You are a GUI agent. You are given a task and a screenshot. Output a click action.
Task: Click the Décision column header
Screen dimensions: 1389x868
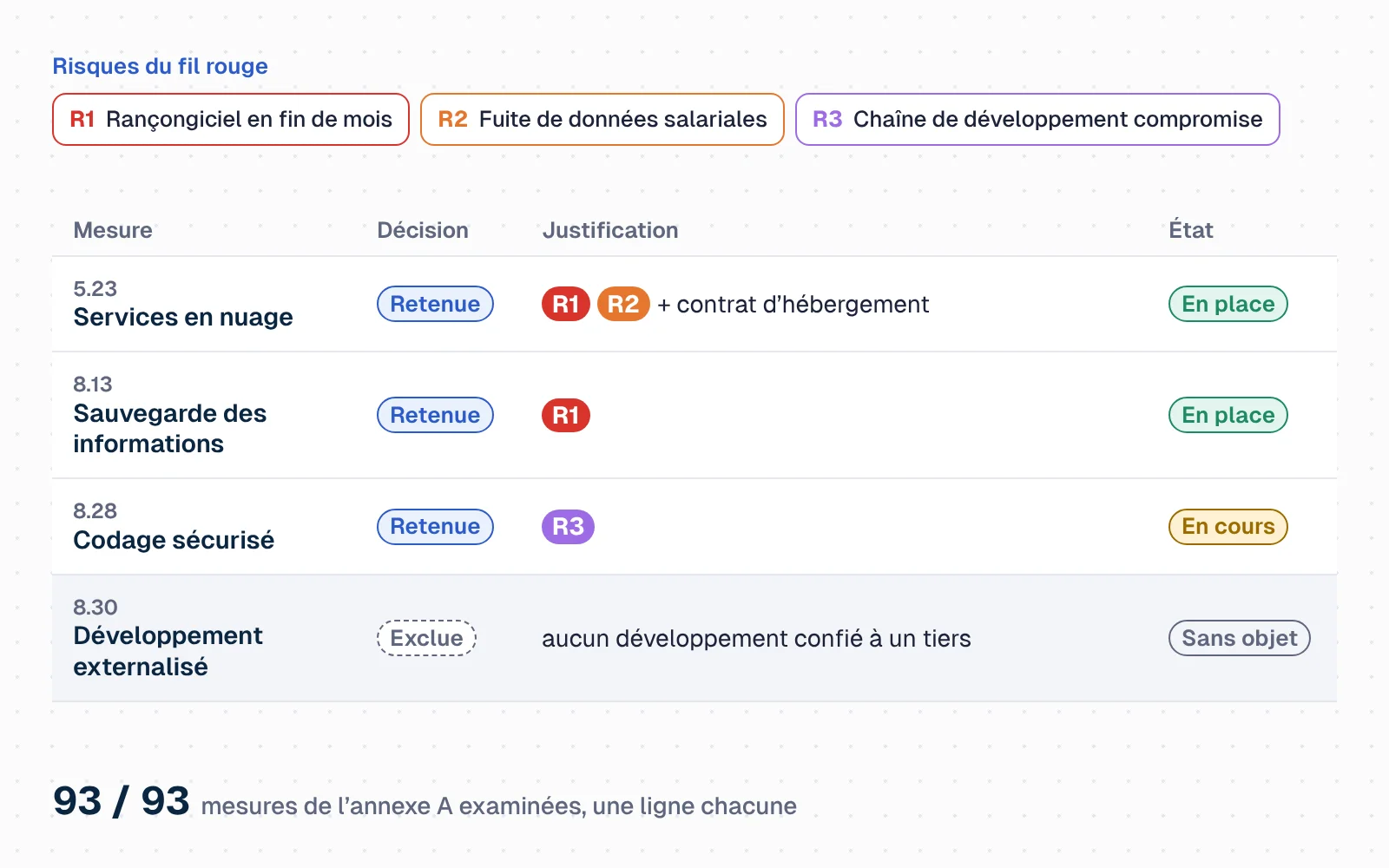click(423, 230)
